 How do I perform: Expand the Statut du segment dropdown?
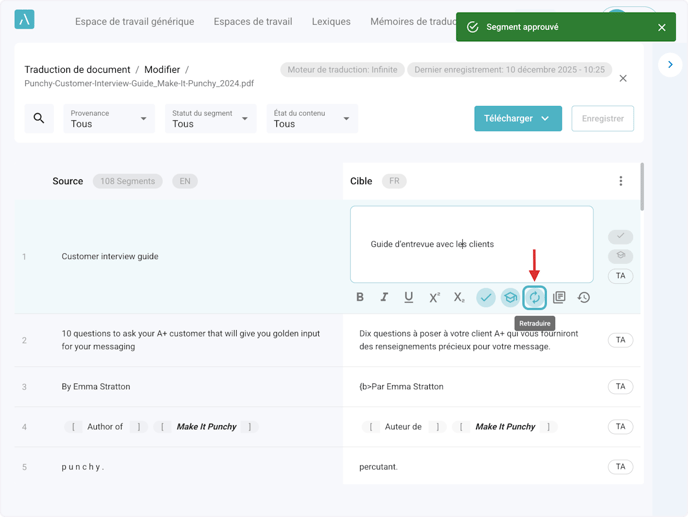[x=210, y=119]
